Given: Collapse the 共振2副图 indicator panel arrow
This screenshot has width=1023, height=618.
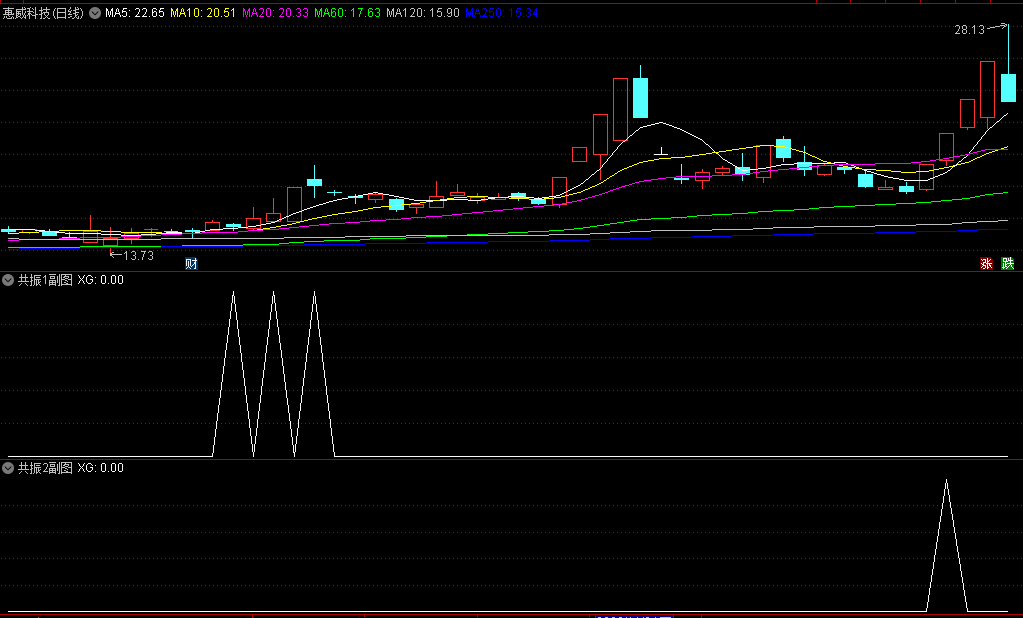Looking at the screenshot, I should pos(8,468).
